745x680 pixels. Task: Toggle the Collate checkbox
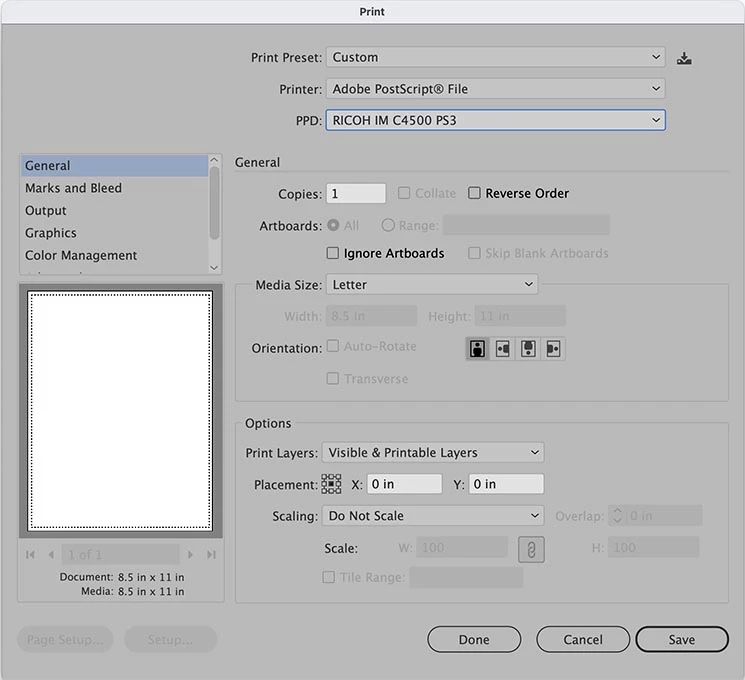pyautogui.click(x=404, y=193)
